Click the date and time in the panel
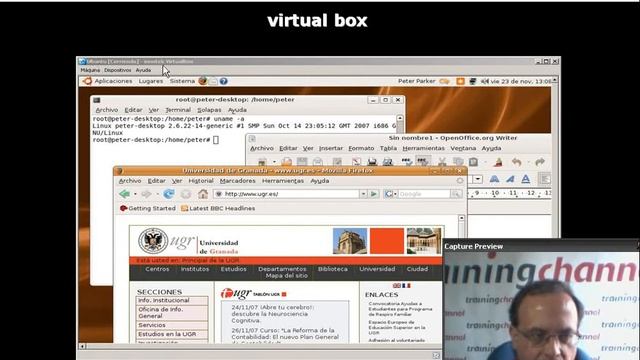640x360 pixels. point(521,81)
